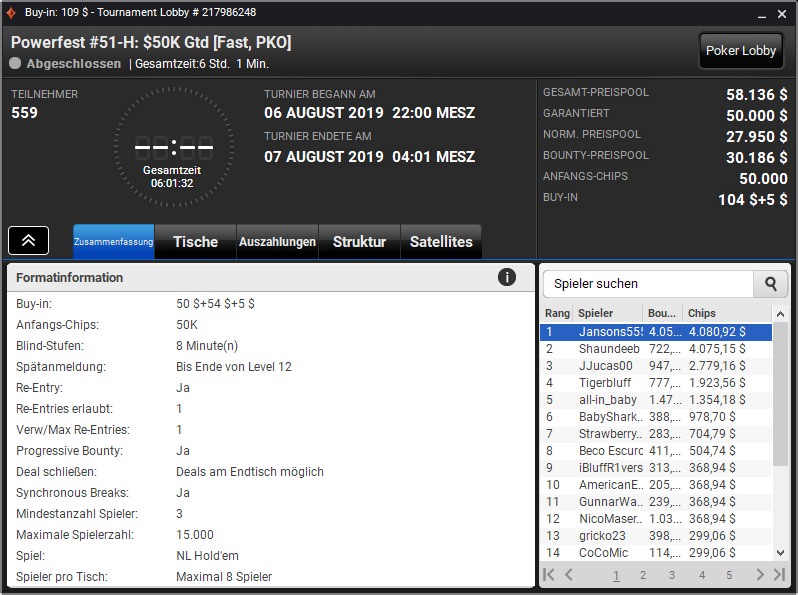Click the player list scroll-down arrow
The image size is (798, 595).
click(x=780, y=552)
